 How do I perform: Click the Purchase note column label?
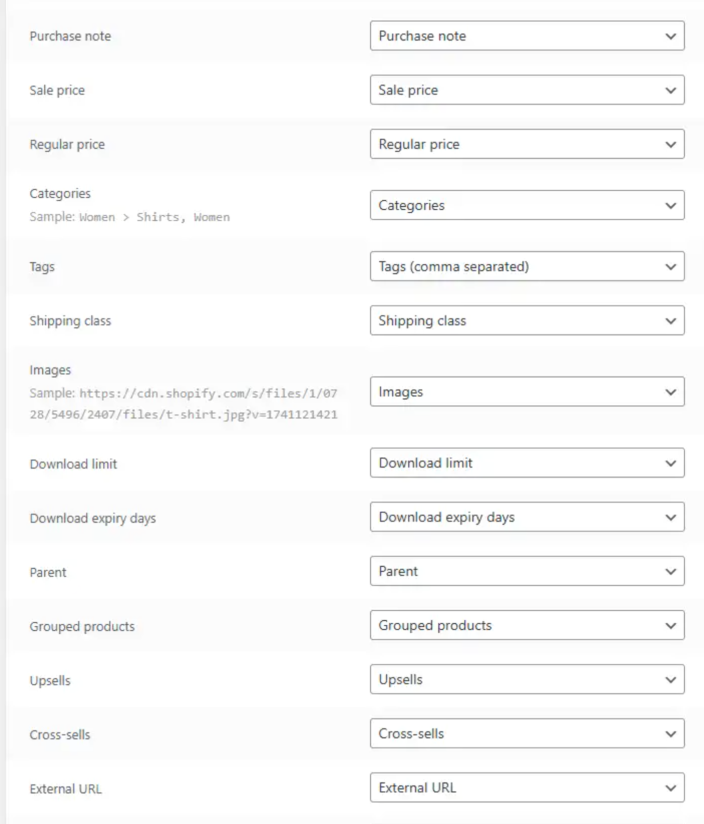[x=70, y=36]
